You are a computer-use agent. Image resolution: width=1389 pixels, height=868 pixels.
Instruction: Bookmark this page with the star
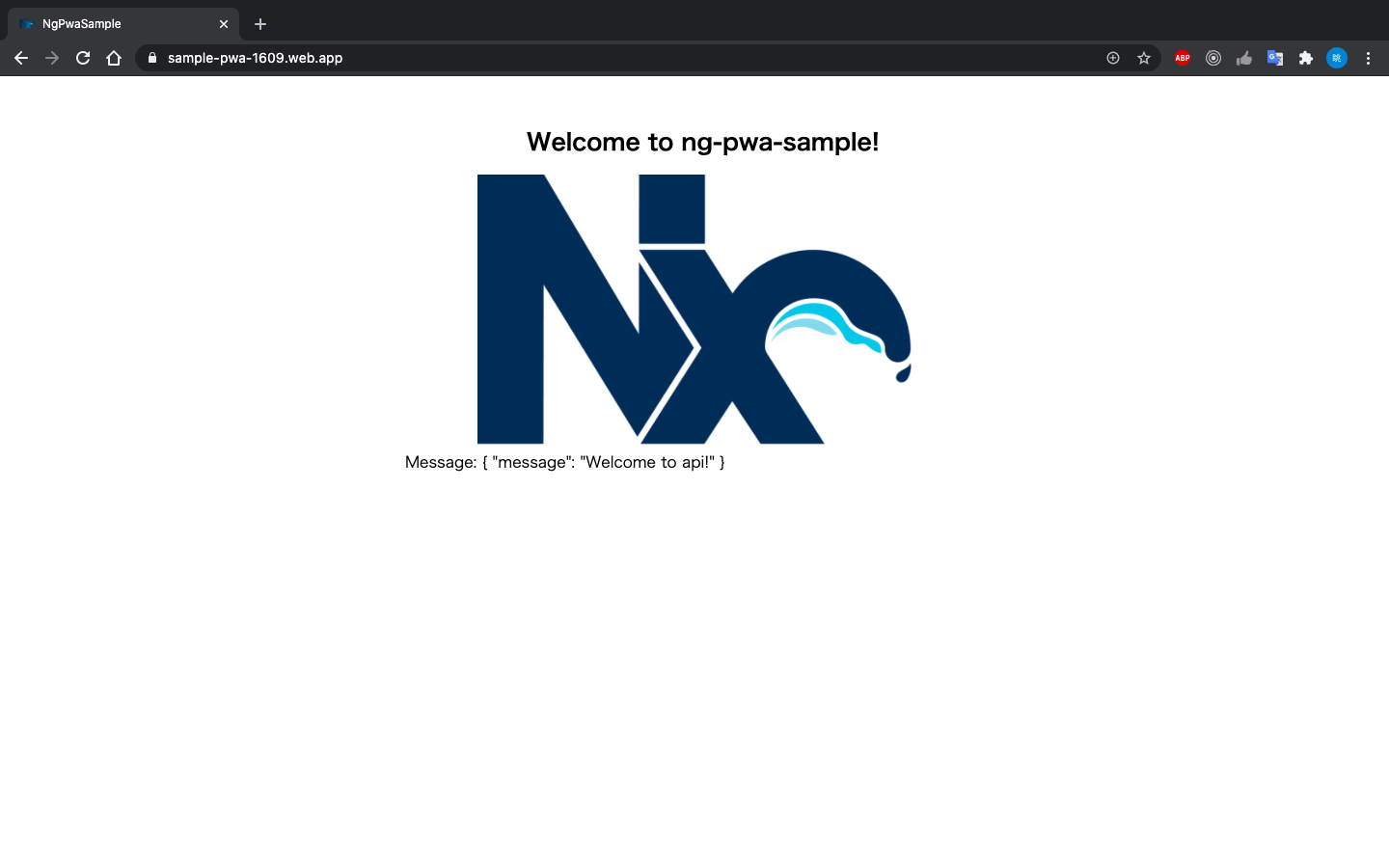tap(1144, 58)
